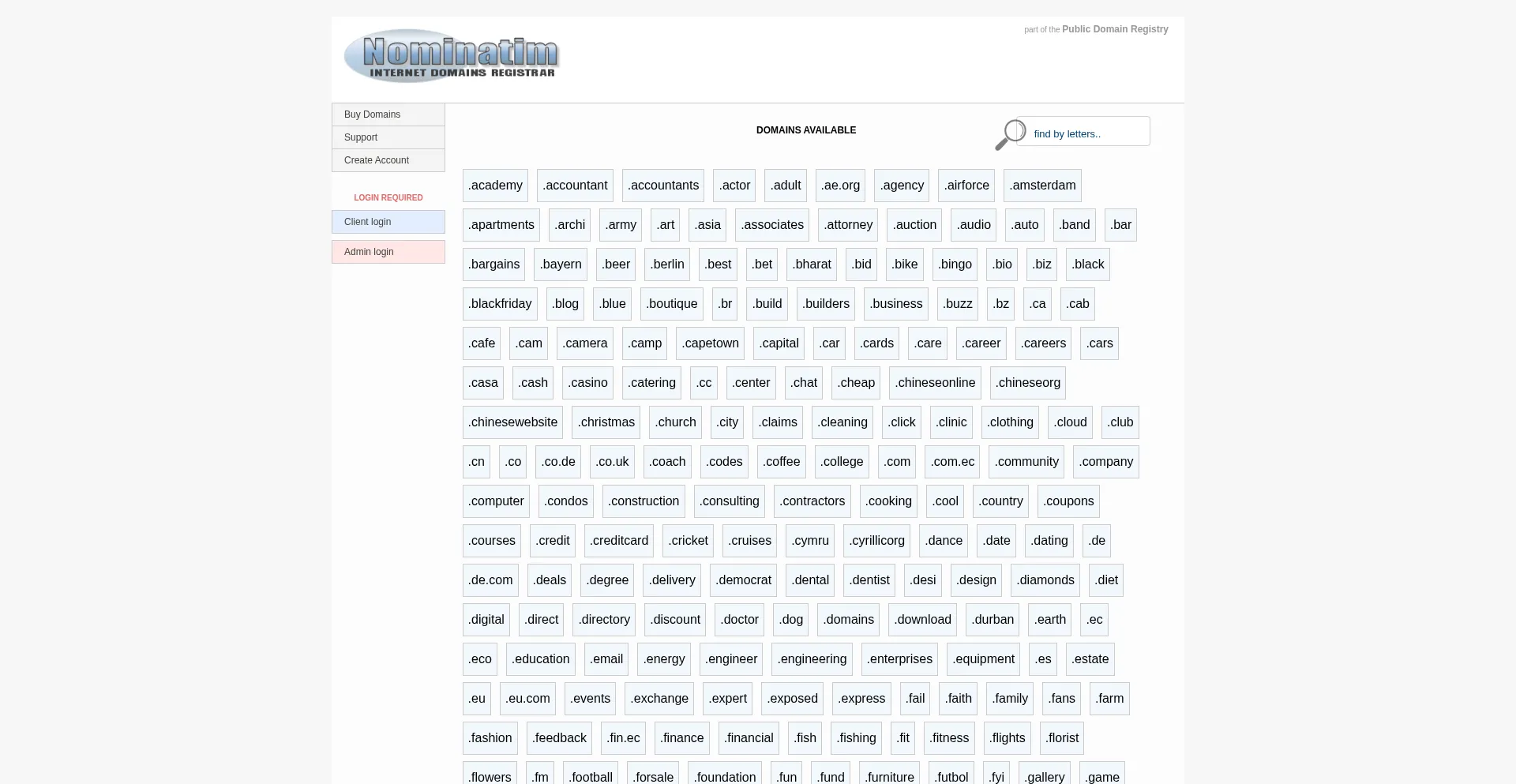Viewport: 1516px width, 784px height.
Task: Select the .company domain
Action: [1105, 462]
